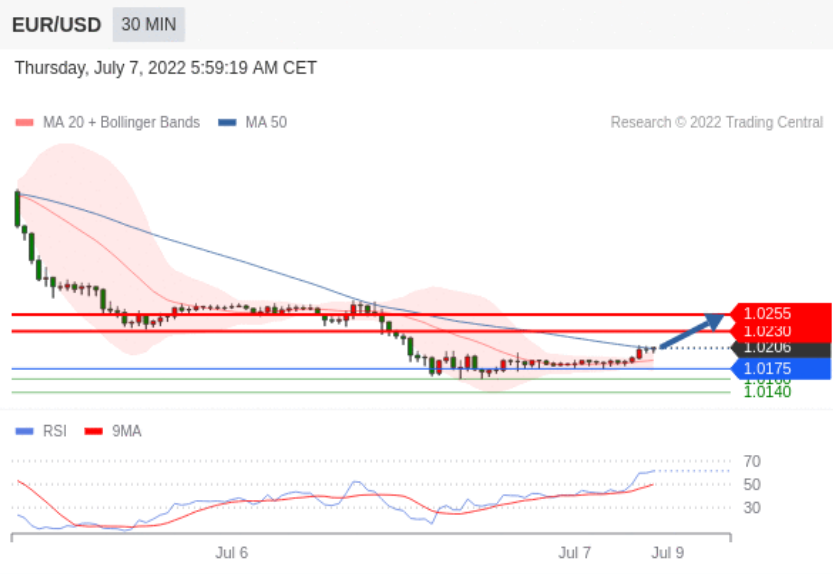Click the RSI 50 level label
The image size is (833, 574).
(752, 485)
